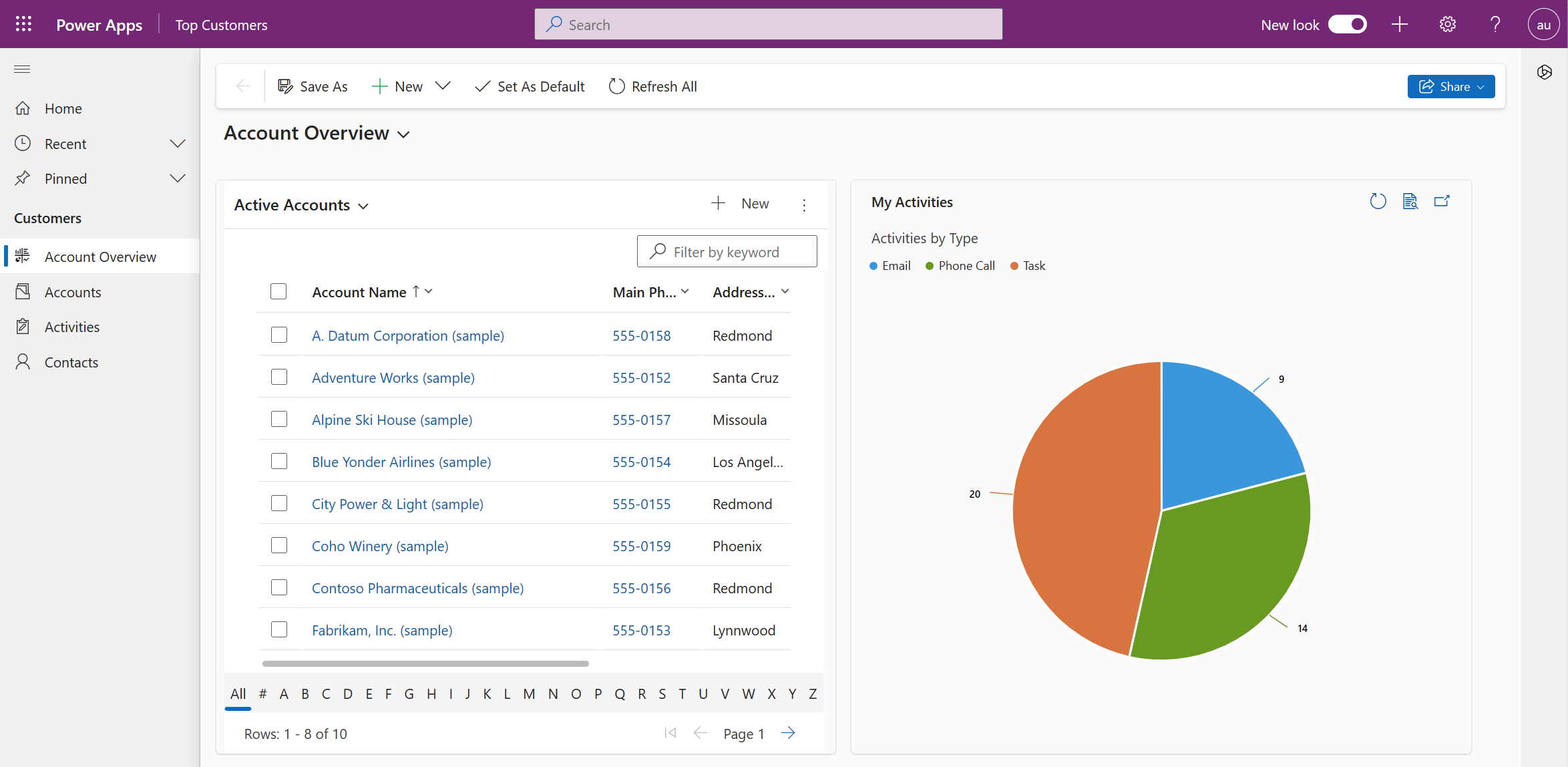
Task: Check the select-all accounts checkbox
Action: (278, 291)
